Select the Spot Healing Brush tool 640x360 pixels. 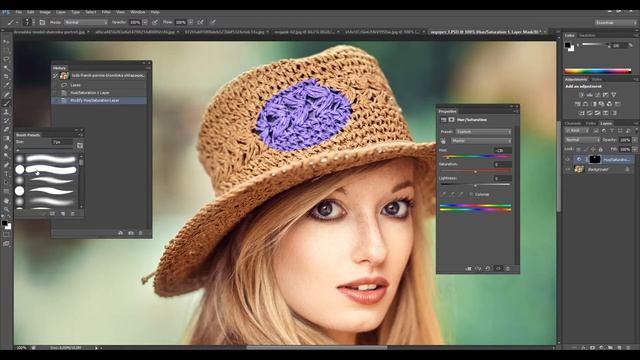(x=6, y=94)
